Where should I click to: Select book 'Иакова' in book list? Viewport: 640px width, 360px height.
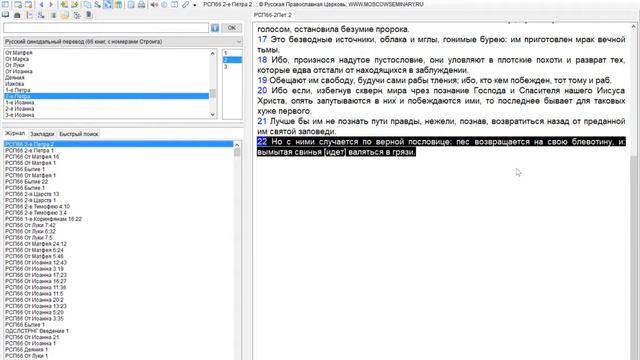pos(14,84)
